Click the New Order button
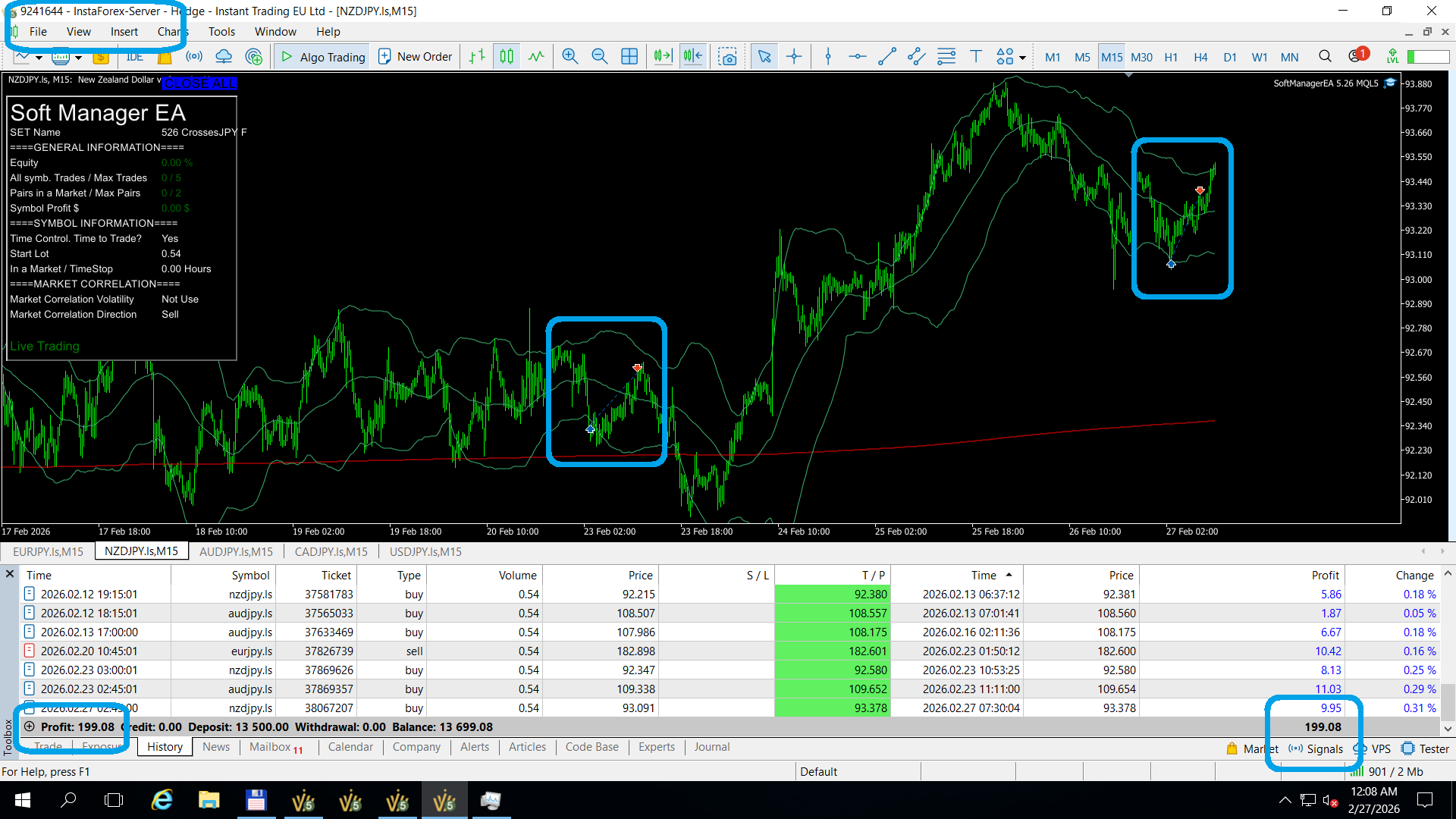The height and width of the screenshot is (819, 1456). tap(415, 57)
